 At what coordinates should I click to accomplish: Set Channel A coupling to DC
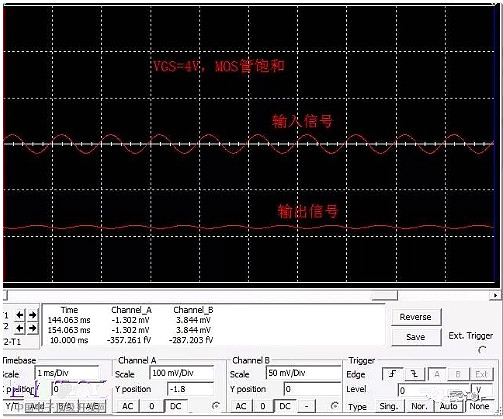176,406
